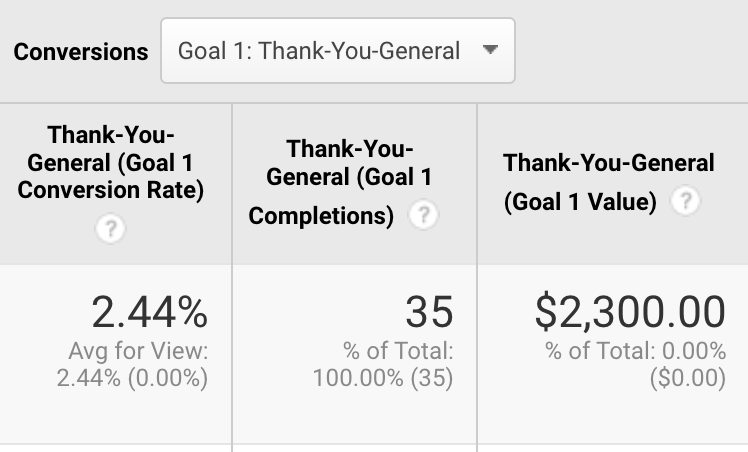
Task: Click the Conversions section label
Action: [81, 51]
